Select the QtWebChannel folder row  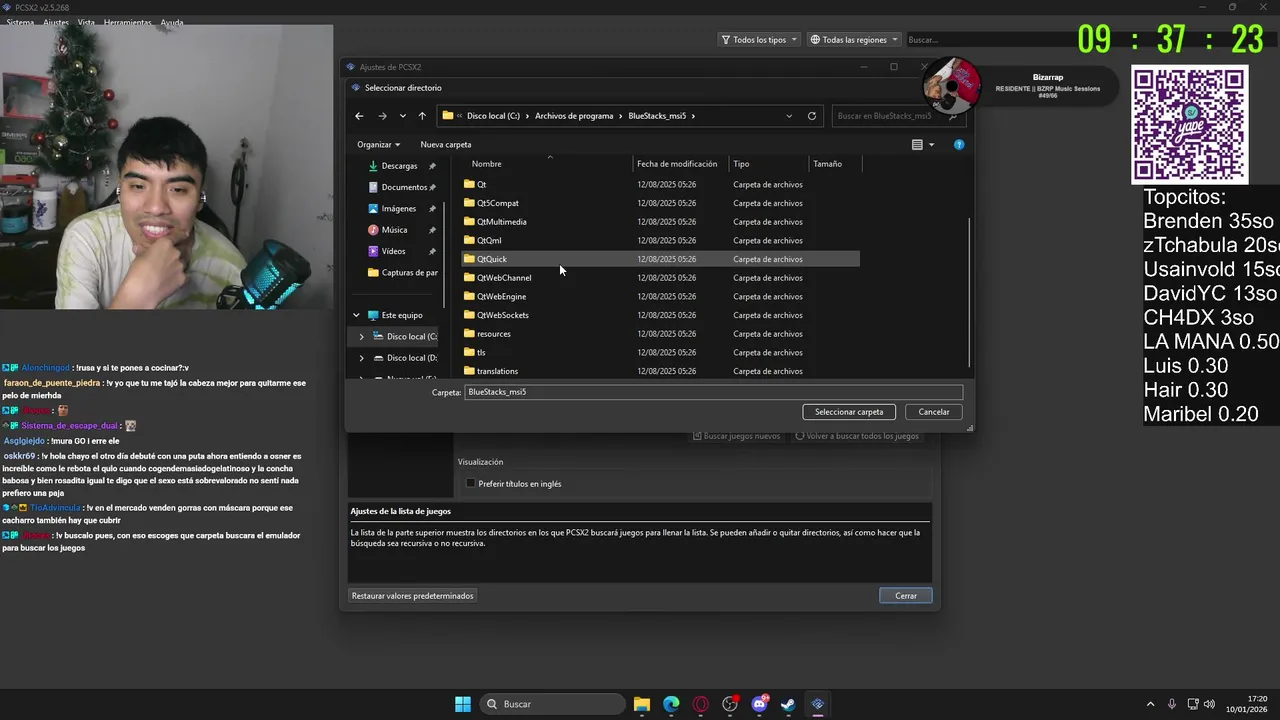click(x=660, y=278)
